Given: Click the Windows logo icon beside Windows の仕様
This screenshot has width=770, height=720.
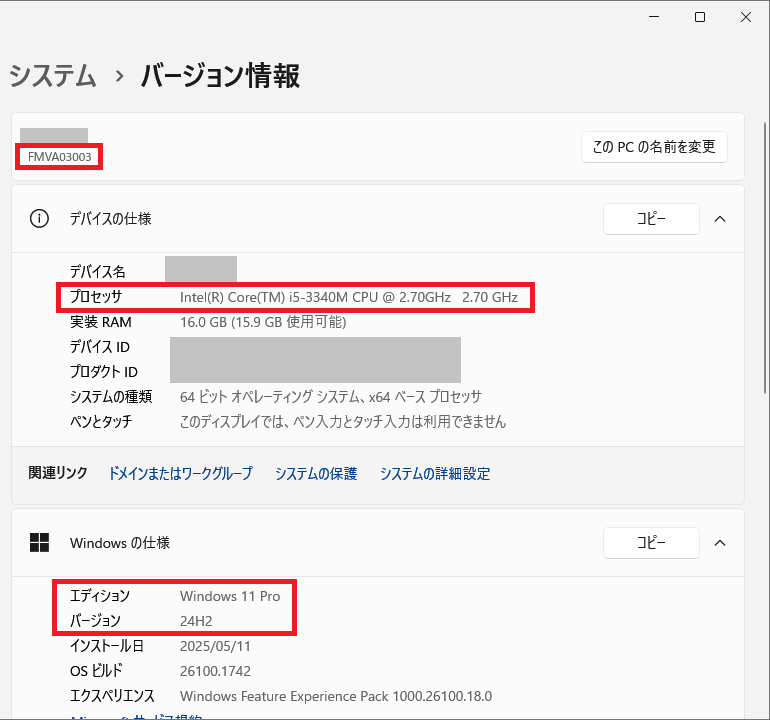Looking at the screenshot, I should coord(39,543).
